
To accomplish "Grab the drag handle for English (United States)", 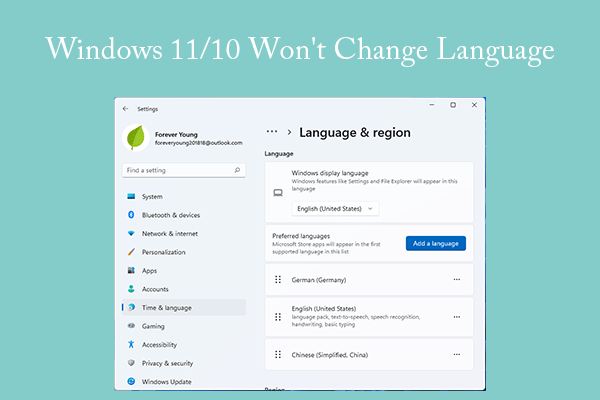I will pos(278,317).
